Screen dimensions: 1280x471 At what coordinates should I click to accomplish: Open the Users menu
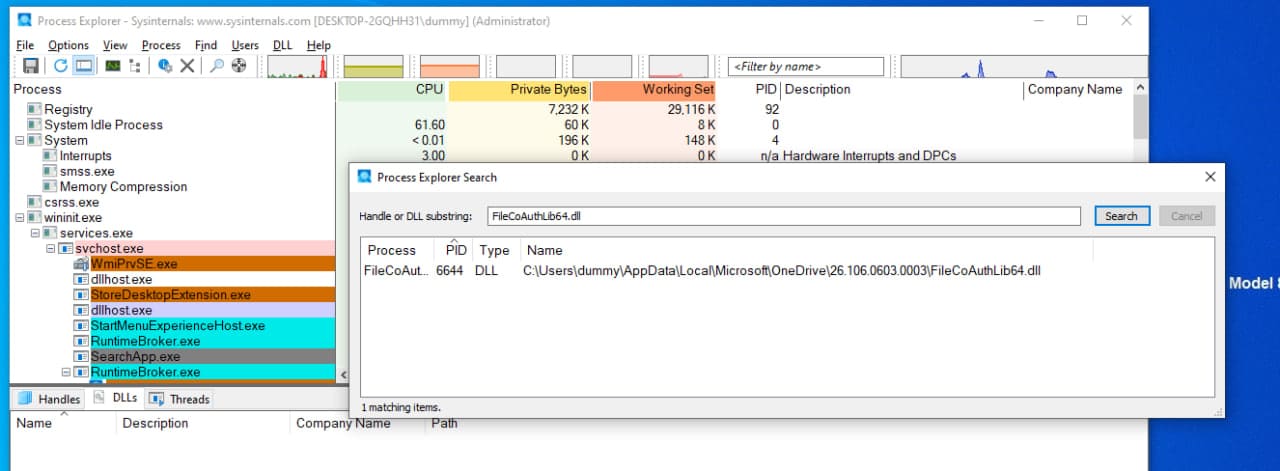pyautogui.click(x=245, y=45)
